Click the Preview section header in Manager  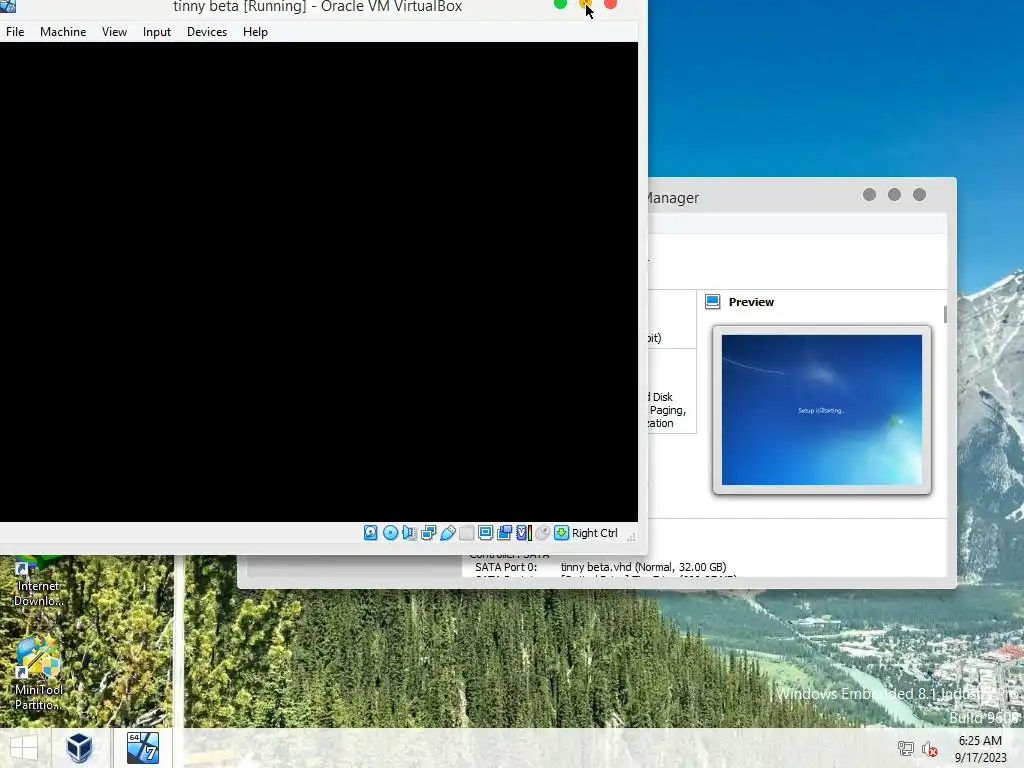751,302
